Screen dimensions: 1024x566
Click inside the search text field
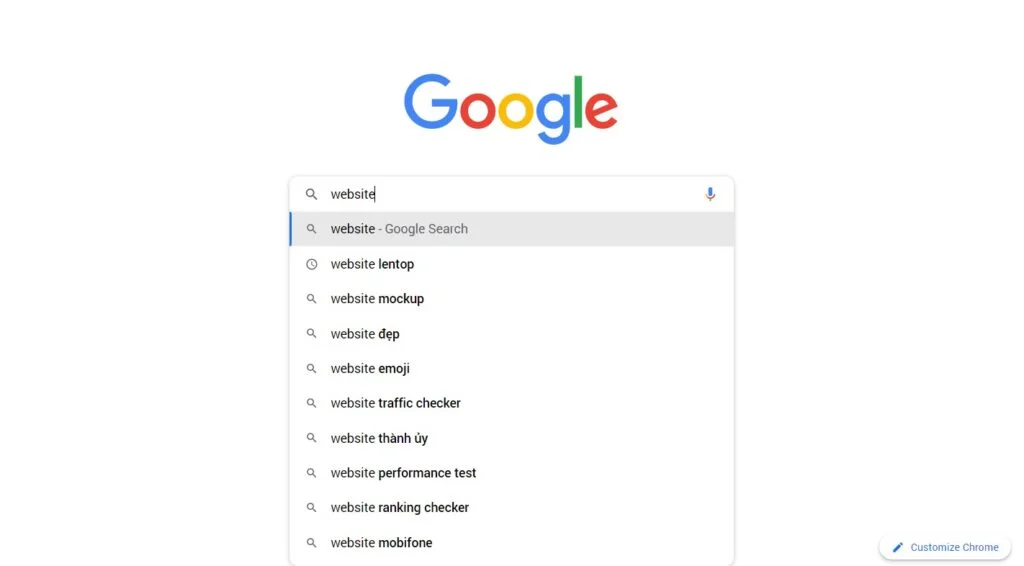[509, 195]
